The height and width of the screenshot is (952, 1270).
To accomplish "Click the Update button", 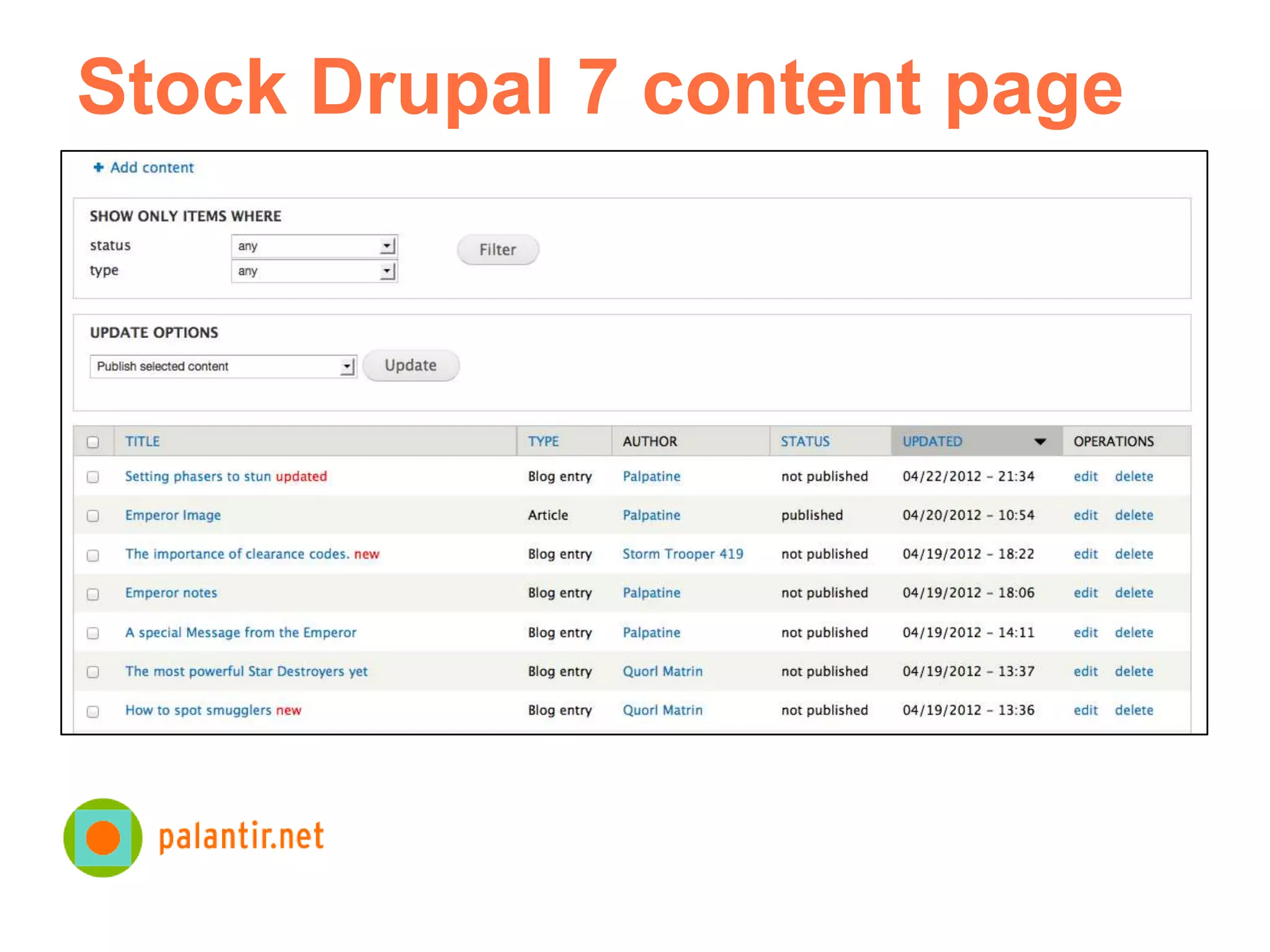I will point(411,365).
